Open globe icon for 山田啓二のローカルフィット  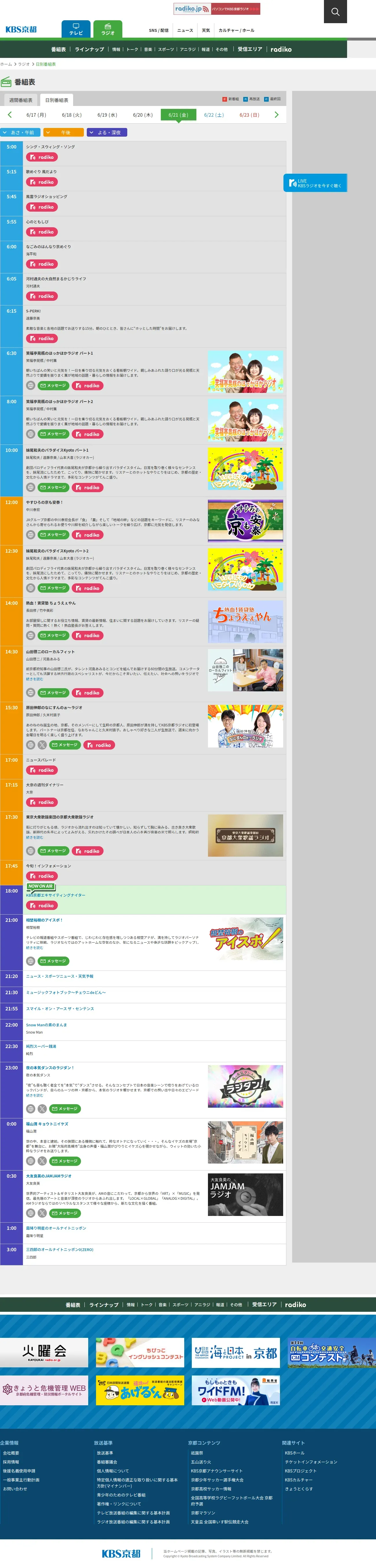pos(30,692)
